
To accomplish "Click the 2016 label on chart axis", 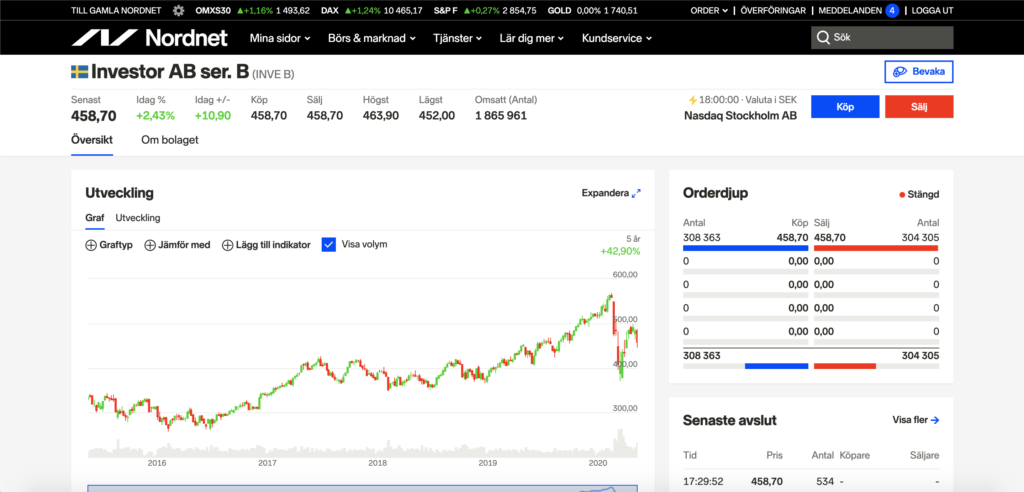I will click(157, 463).
